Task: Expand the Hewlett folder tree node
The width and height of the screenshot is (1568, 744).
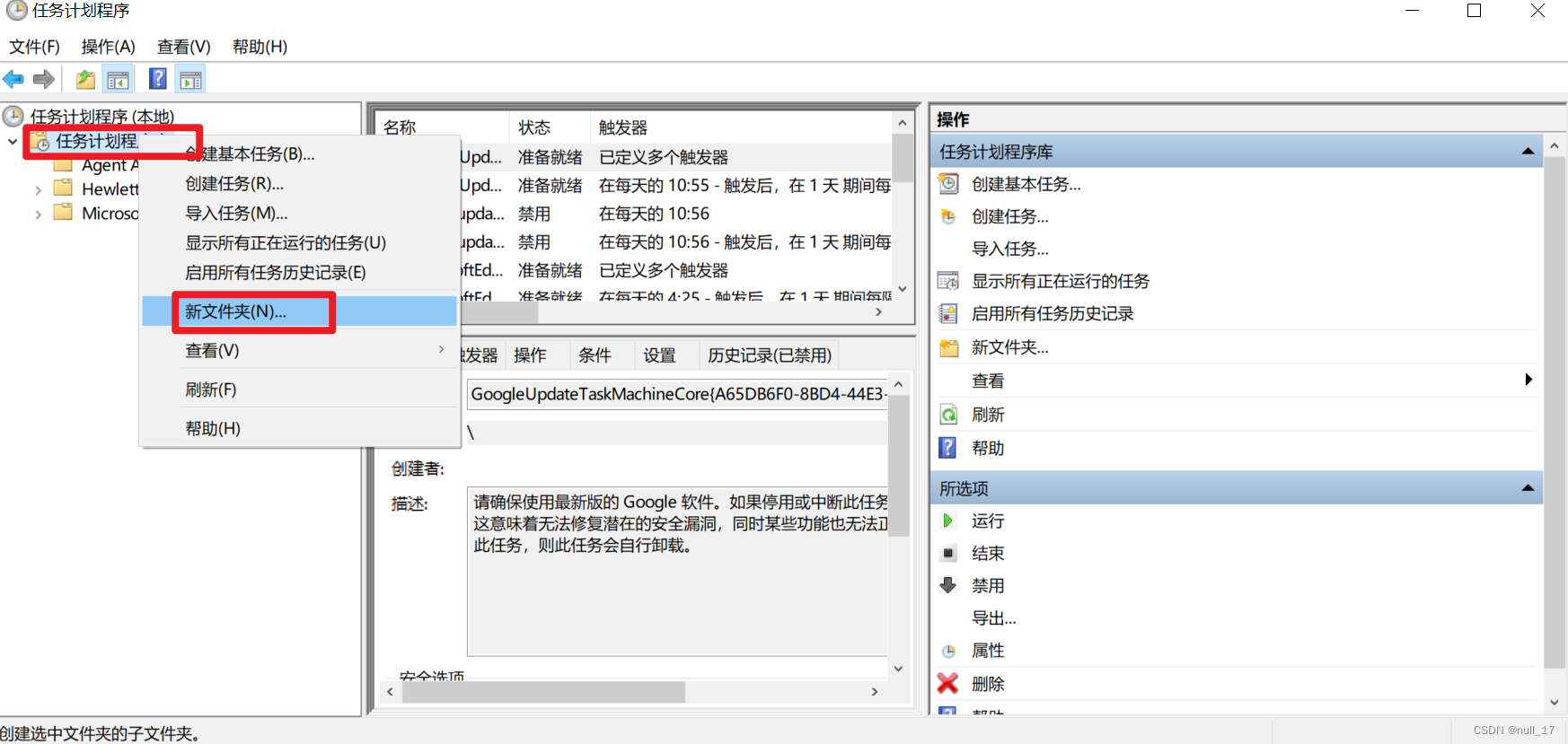Action: (38, 190)
